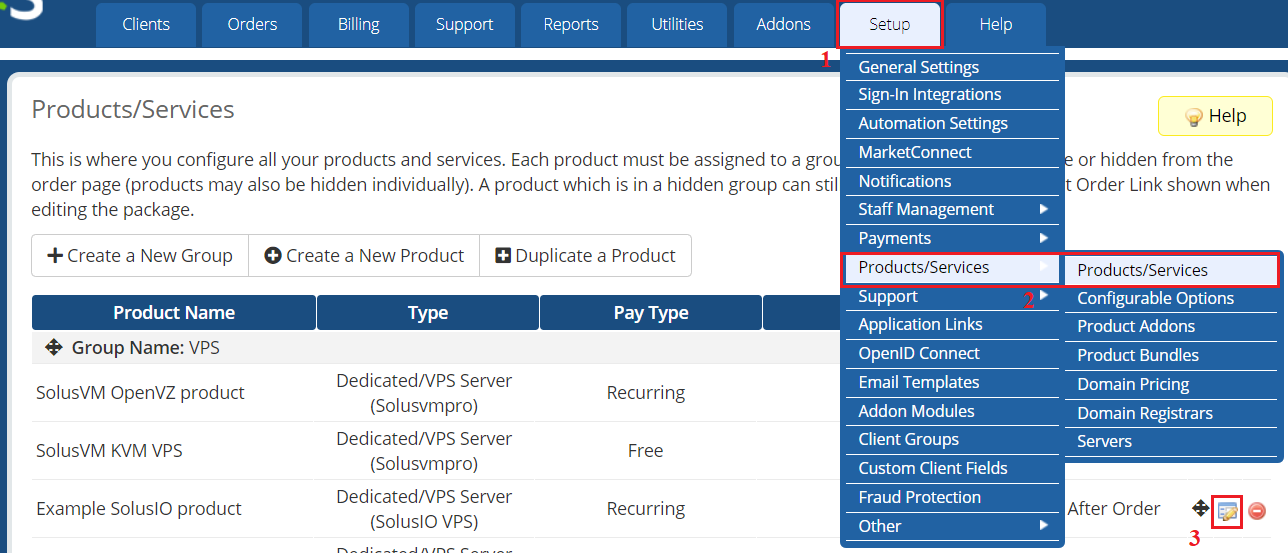Click Recurring pay type for SolusVM OpenVZ product
The width and height of the screenshot is (1288, 553).
coord(646,393)
